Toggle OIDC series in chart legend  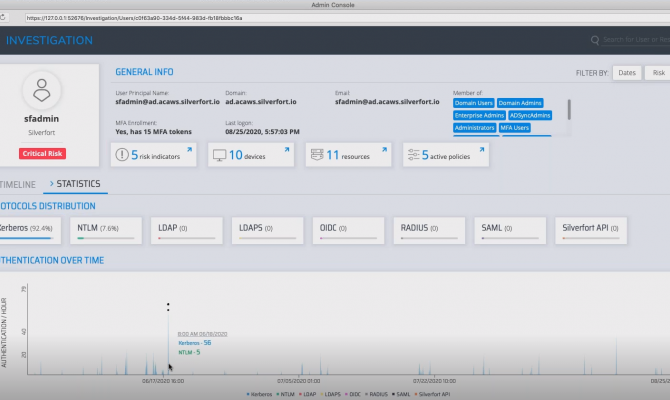pos(353,394)
